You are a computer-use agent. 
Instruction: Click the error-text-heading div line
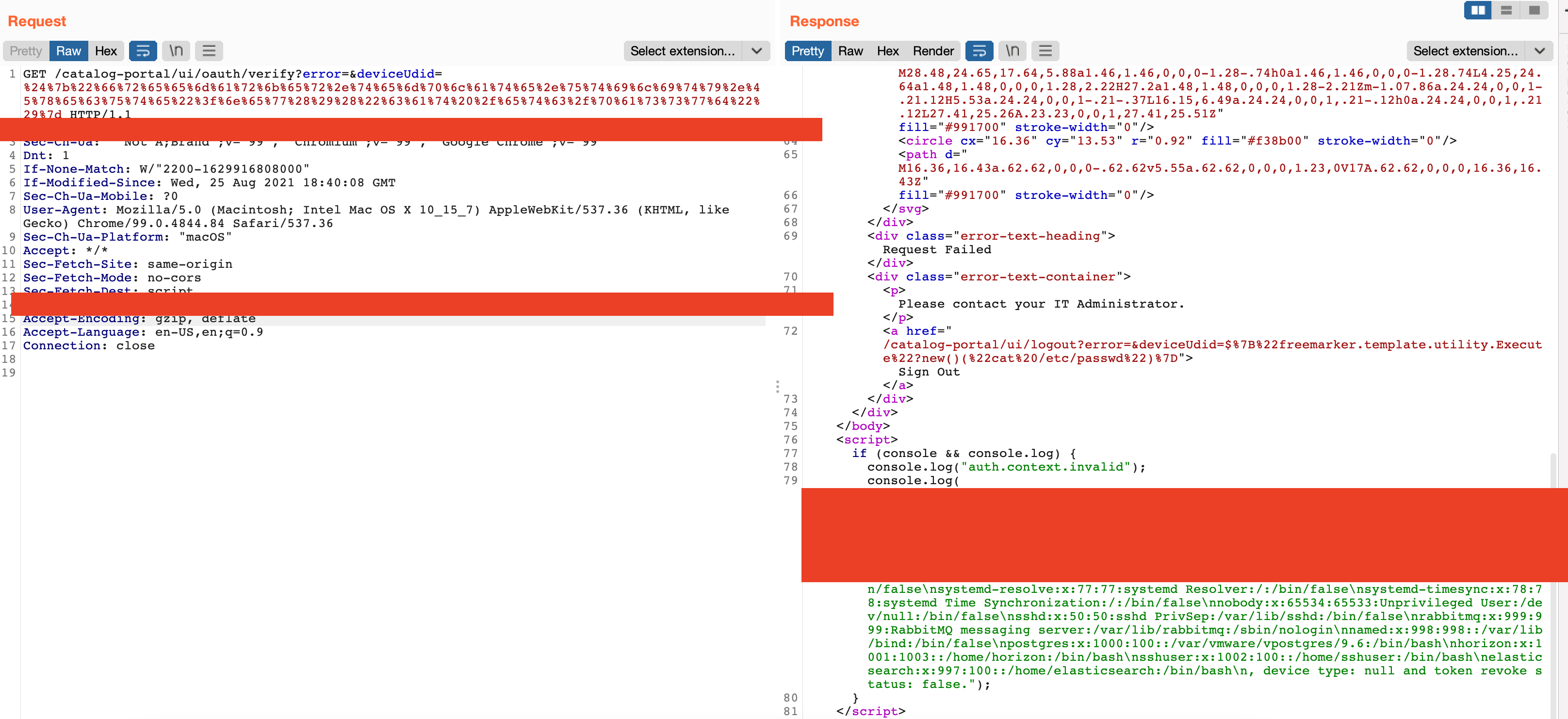pyautogui.click(x=991, y=236)
